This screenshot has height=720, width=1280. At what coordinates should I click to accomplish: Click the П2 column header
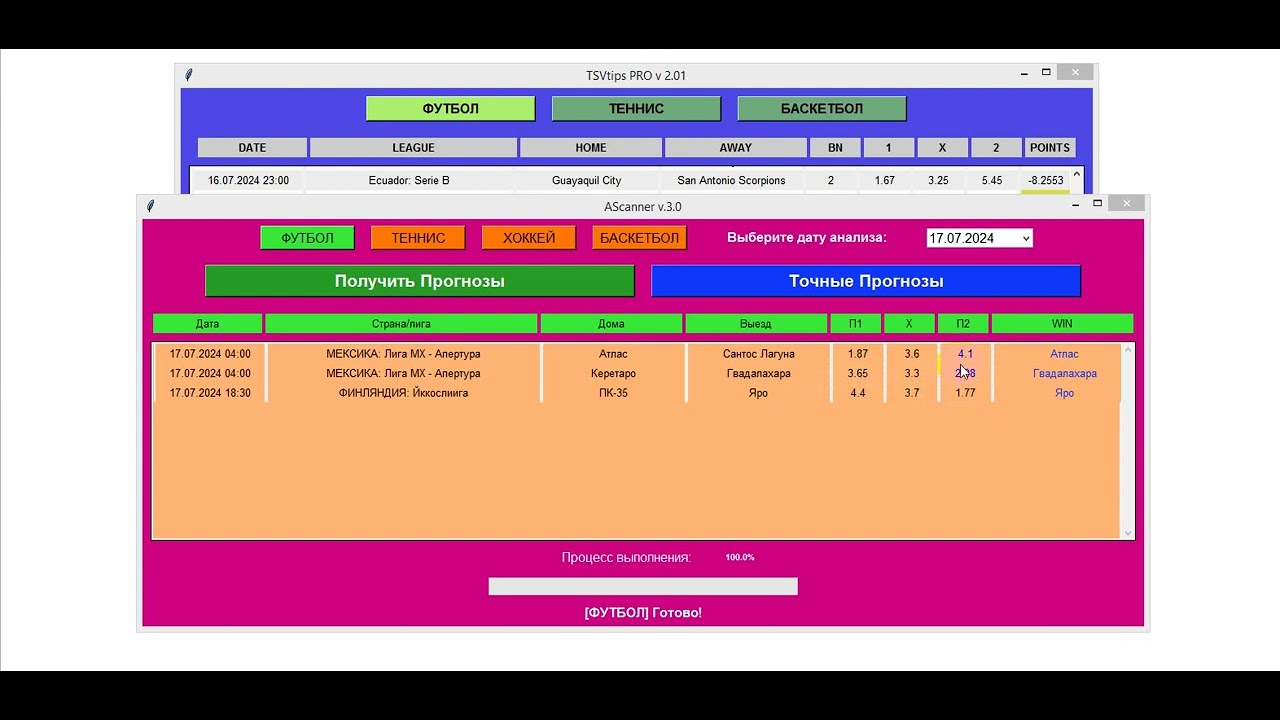[963, 324]
